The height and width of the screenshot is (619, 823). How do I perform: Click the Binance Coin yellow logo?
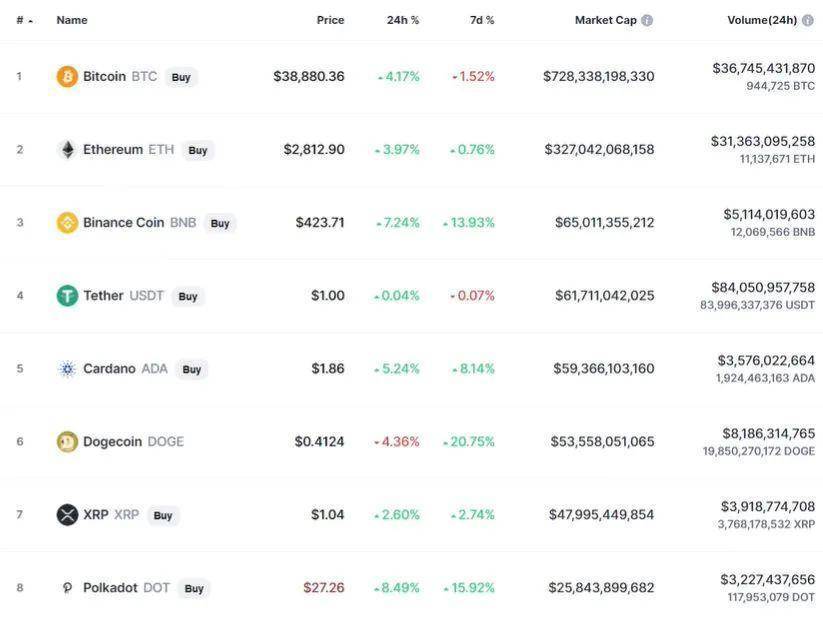pos(67,223)
